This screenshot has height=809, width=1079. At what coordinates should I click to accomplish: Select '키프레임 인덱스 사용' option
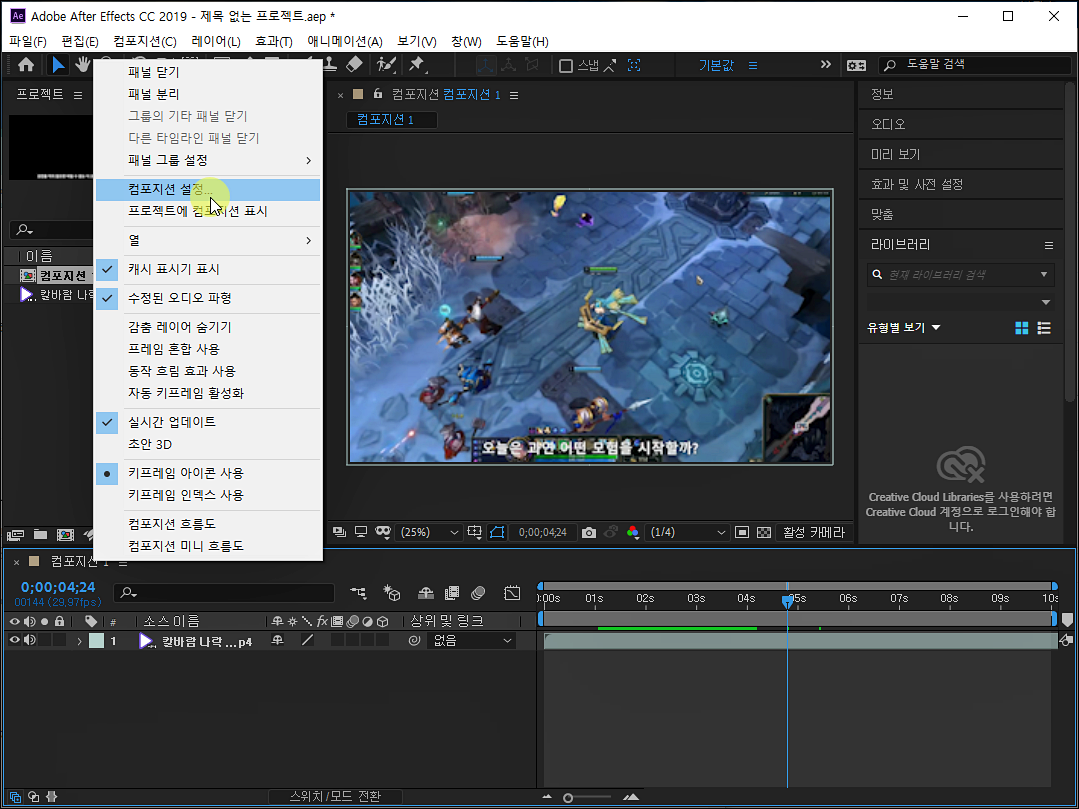186,495
